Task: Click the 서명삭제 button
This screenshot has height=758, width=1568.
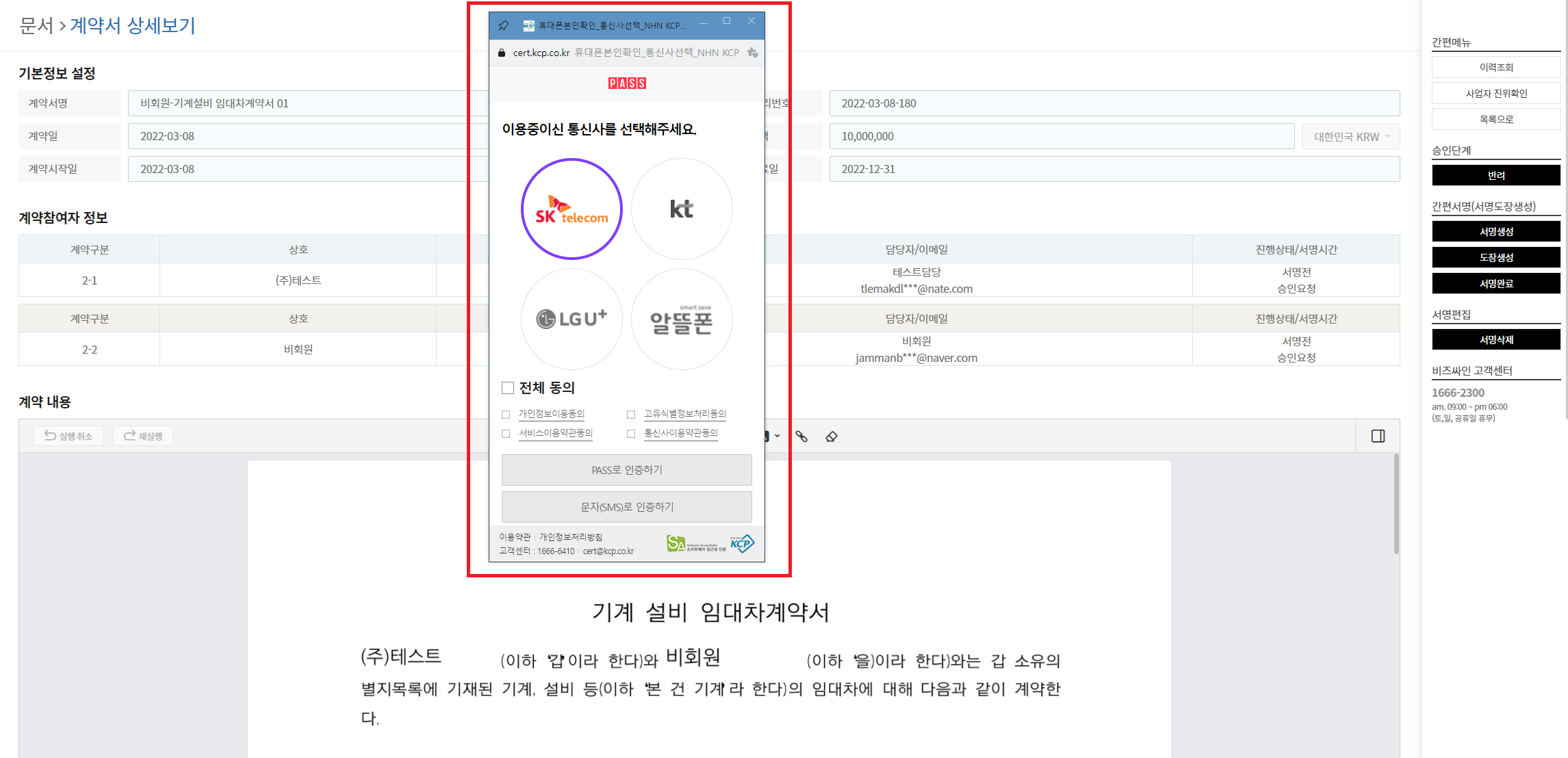Action: click(x=1496, y=339)
